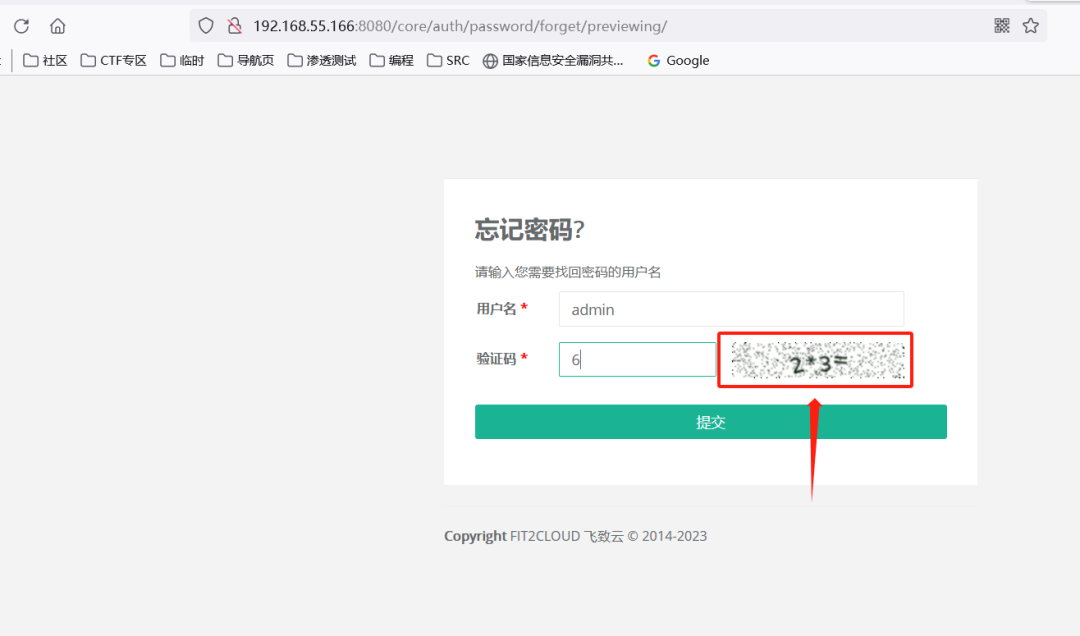Expand the CTF专区 bookmark folder
Screen dimensions: 1080x636
(x=113, y=60)
